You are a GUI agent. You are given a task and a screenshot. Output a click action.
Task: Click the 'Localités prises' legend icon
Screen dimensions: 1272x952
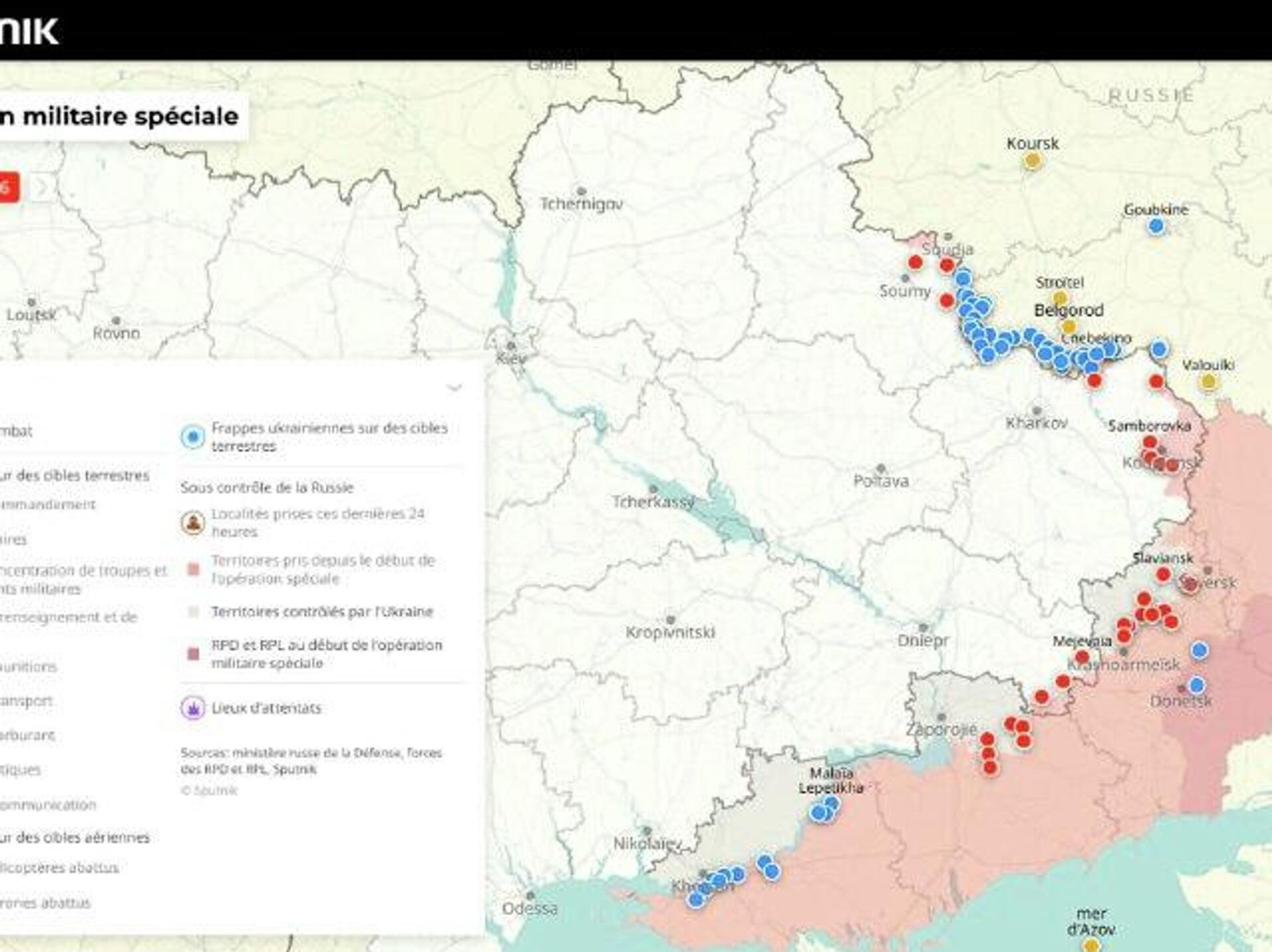coord(193,523)
